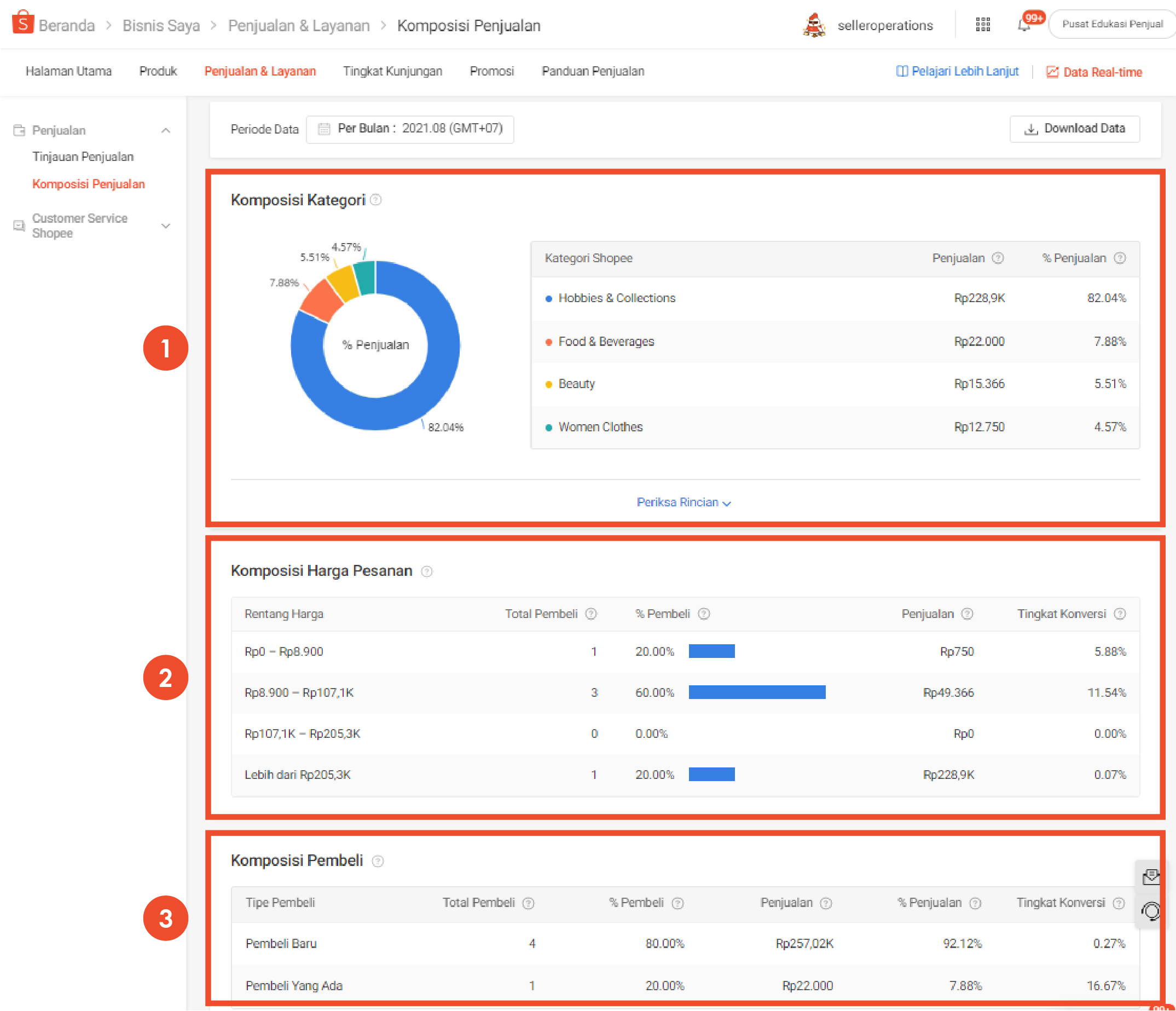Open the chat support headset icon
Viewport: 1176px width, 1011px height.
[x=1151, y=911]
